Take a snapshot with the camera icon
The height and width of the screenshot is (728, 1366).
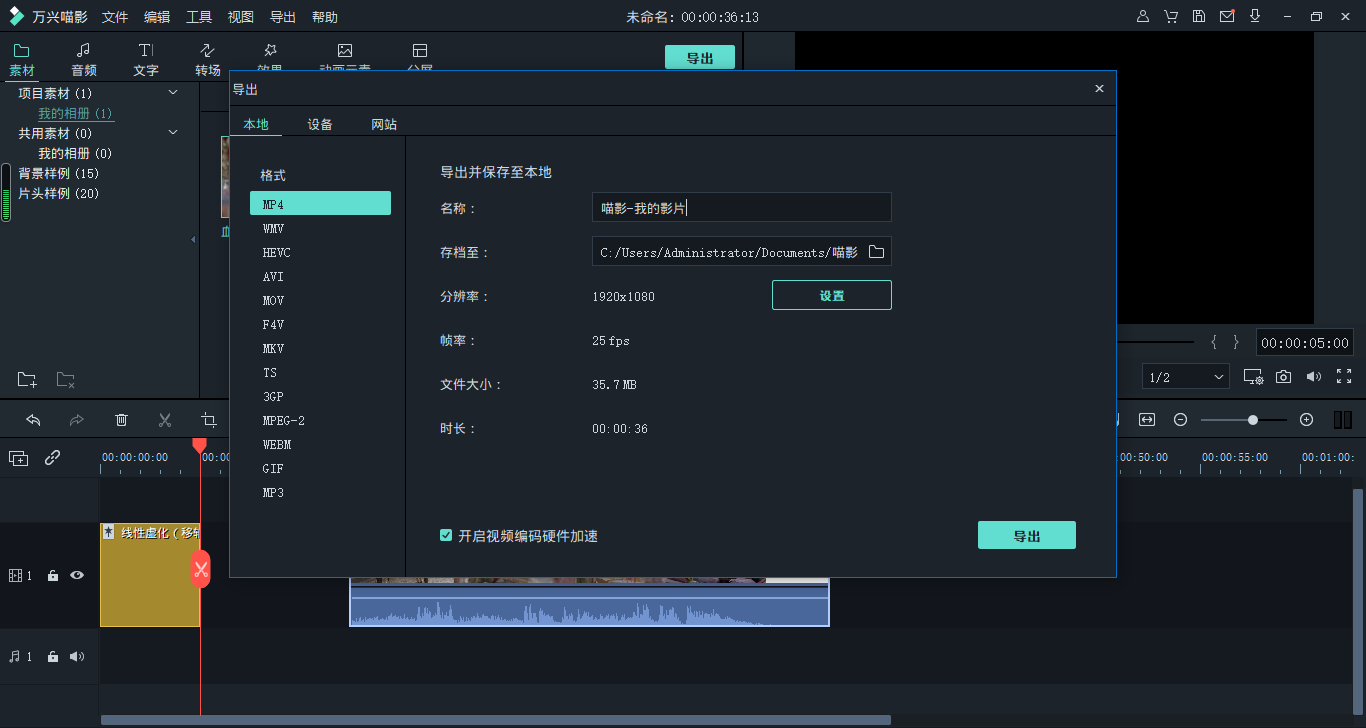coord(1283,376)
